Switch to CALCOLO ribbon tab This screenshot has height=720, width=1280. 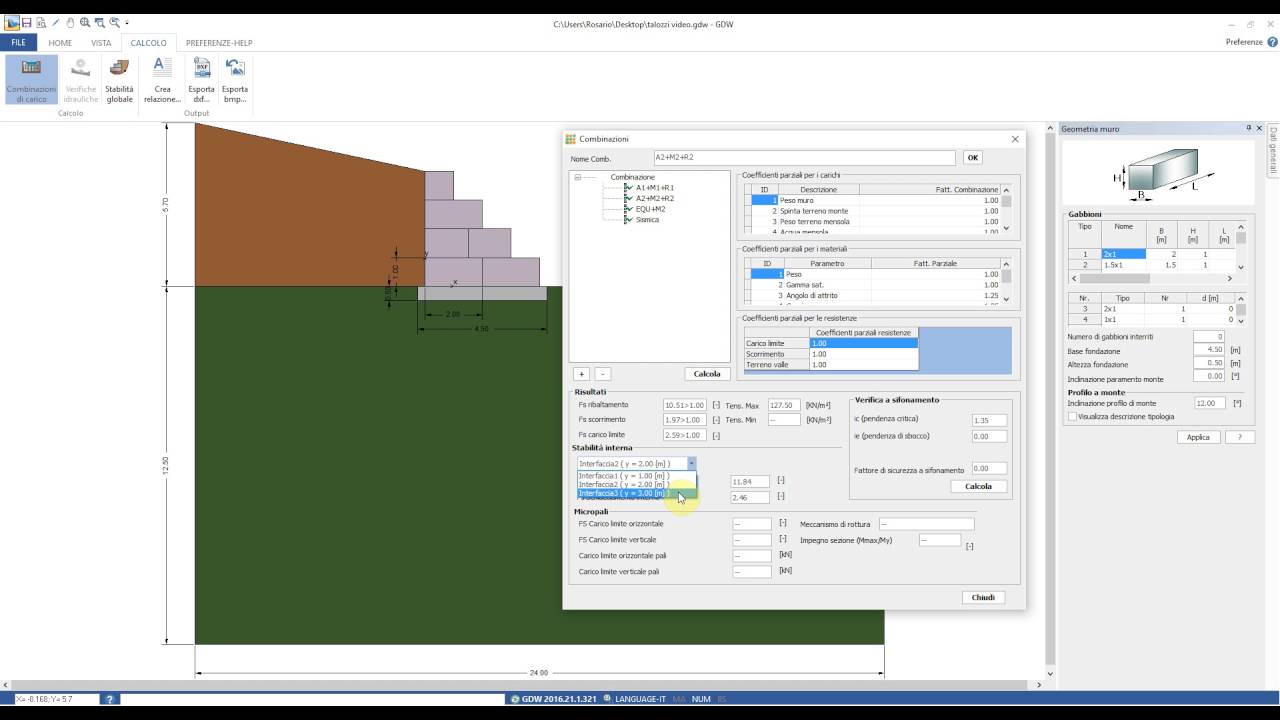tap(149, 43)
